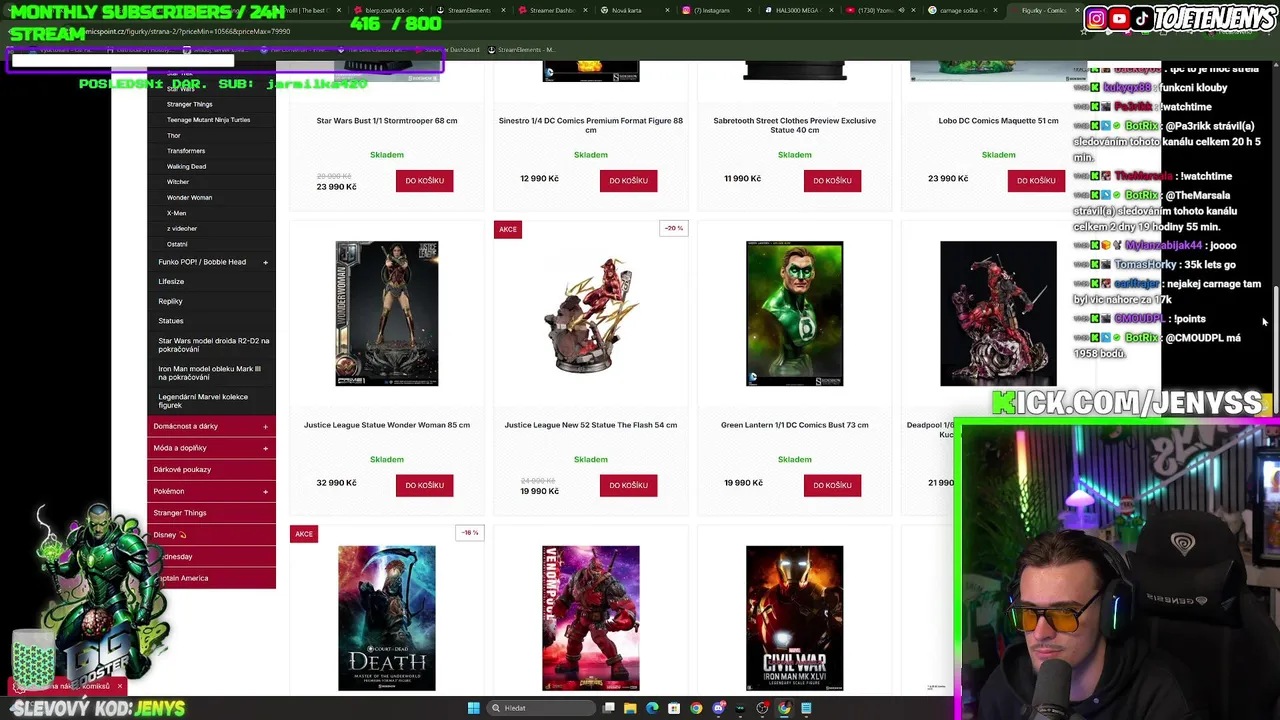Open the Deadpool statue product image
Image resolution: width=1280 pixels, height=720 pixels.
tap(998, 313)
